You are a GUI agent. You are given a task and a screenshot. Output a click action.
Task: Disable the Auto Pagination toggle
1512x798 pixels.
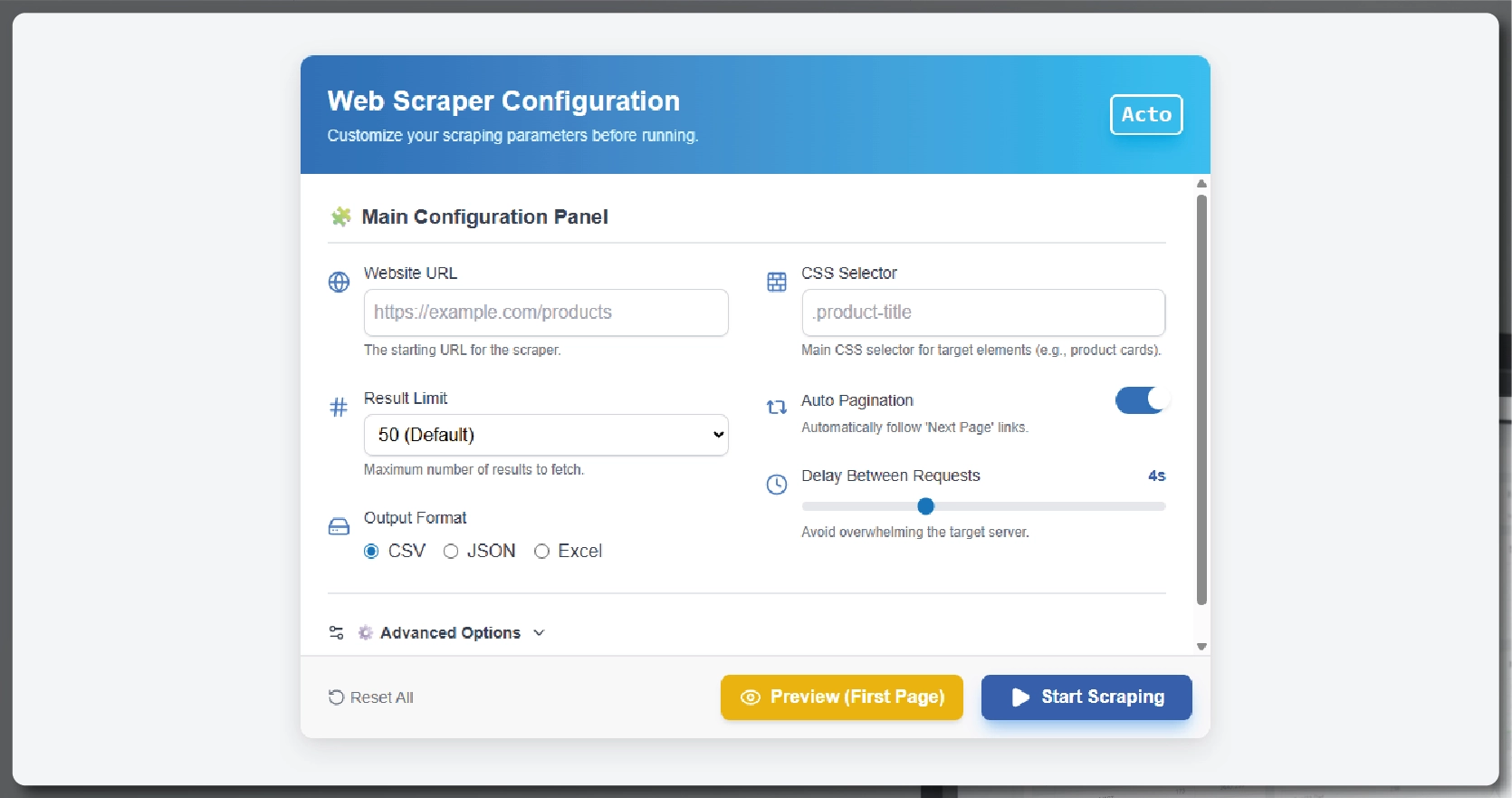tap(1140, 400)
